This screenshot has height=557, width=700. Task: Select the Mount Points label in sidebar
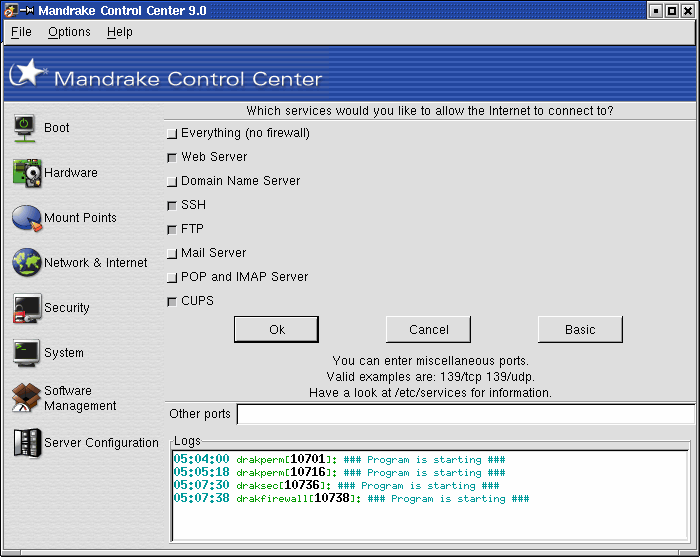80,218
